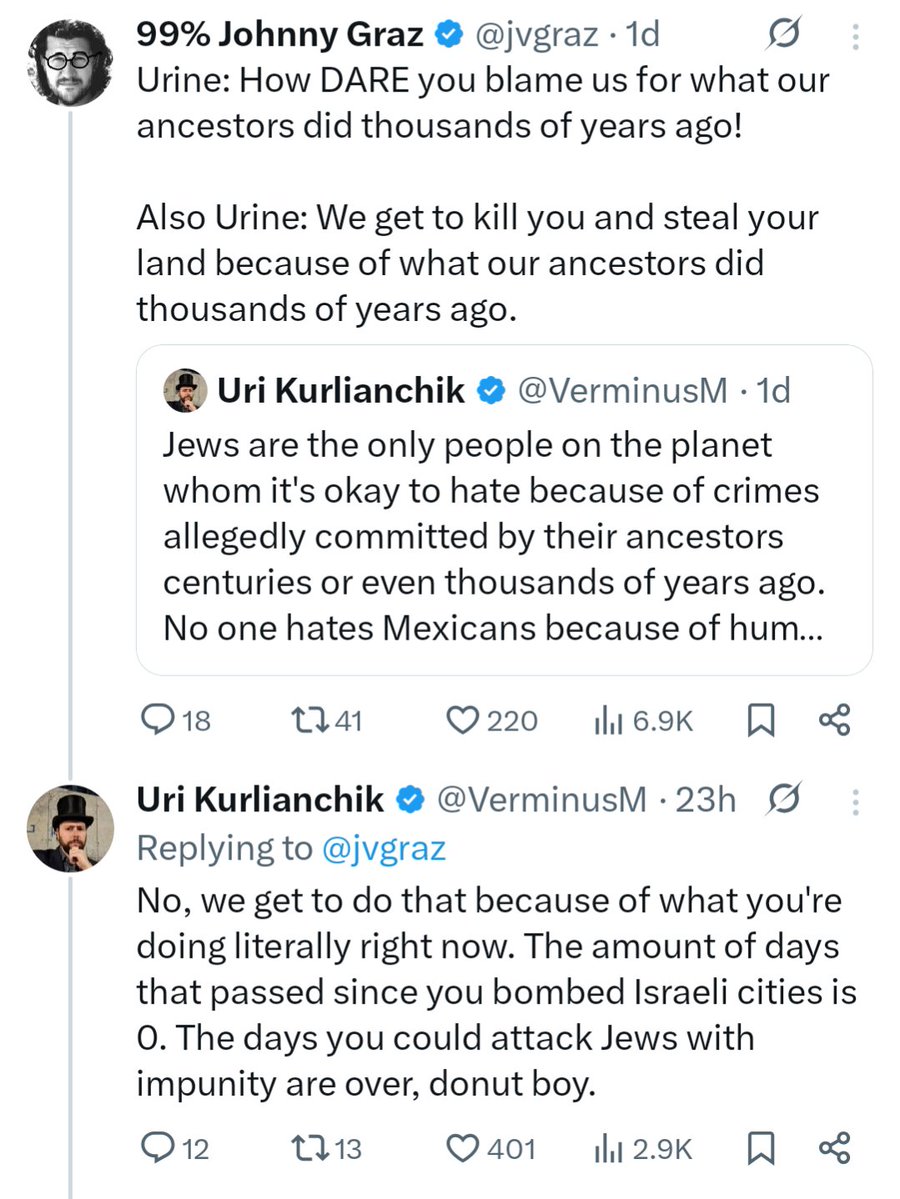Open the @jvgraz mention link

[383, 848]
